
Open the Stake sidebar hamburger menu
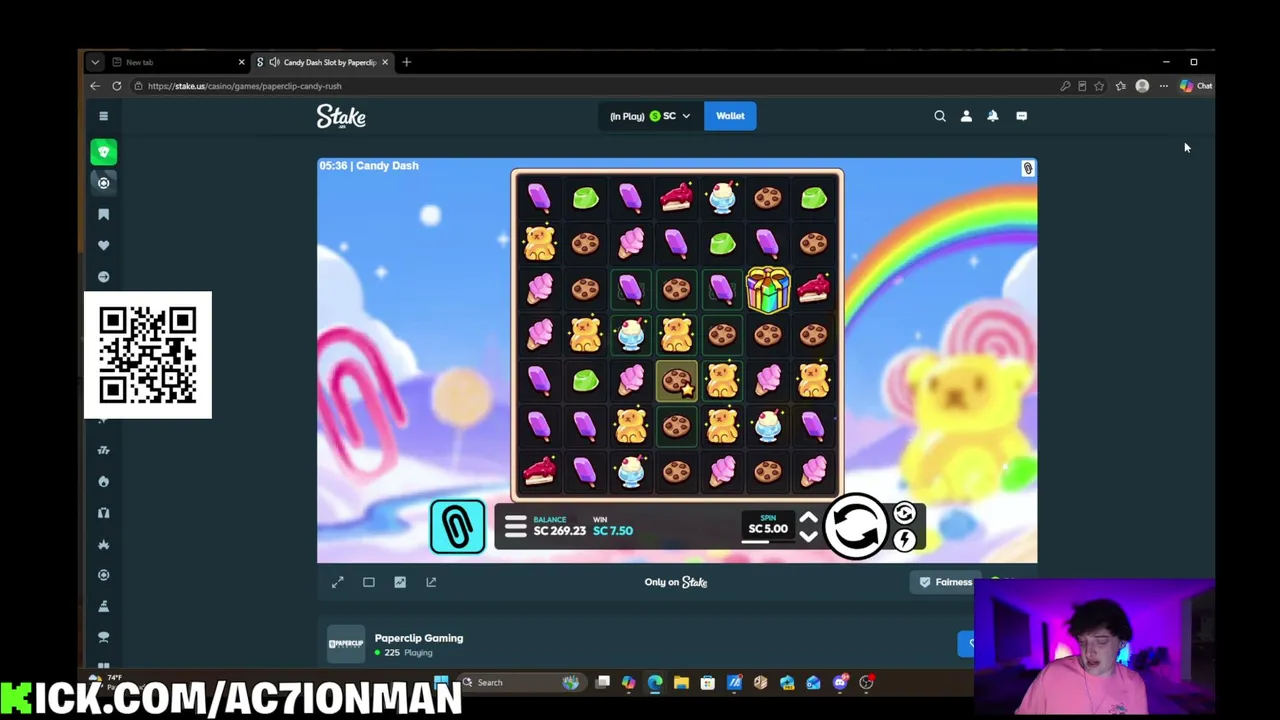coord(103,116)
